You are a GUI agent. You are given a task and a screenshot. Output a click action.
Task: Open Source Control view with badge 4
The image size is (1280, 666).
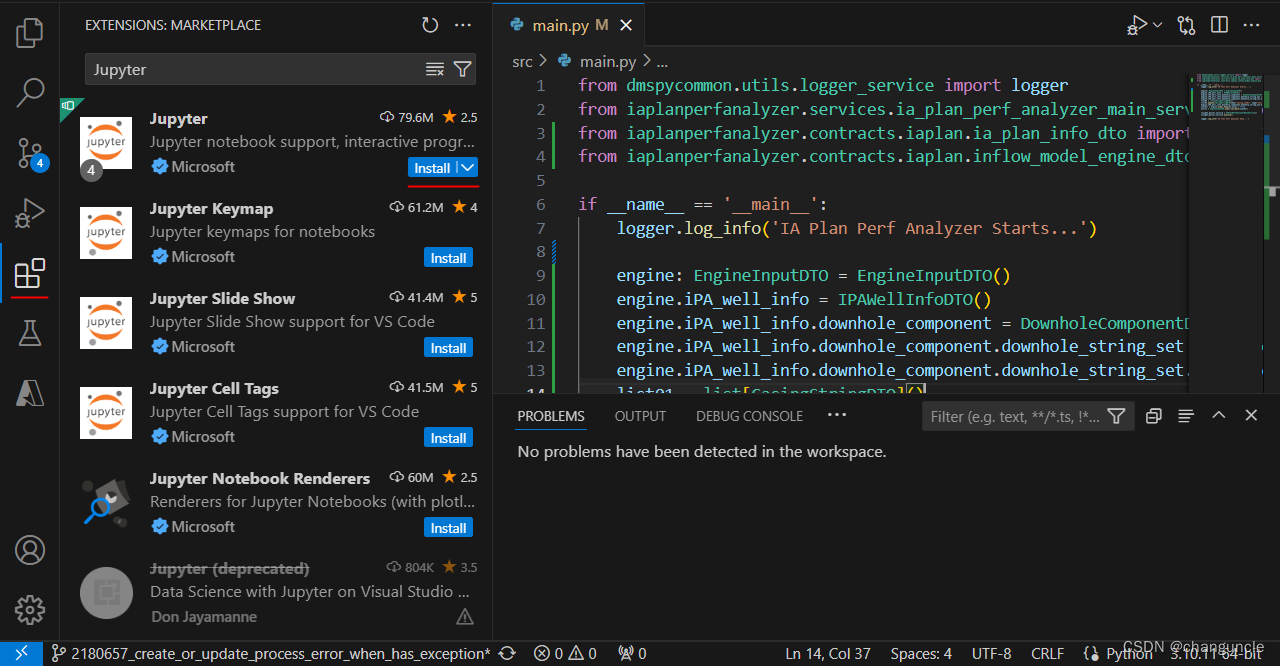tap(30, 153)
